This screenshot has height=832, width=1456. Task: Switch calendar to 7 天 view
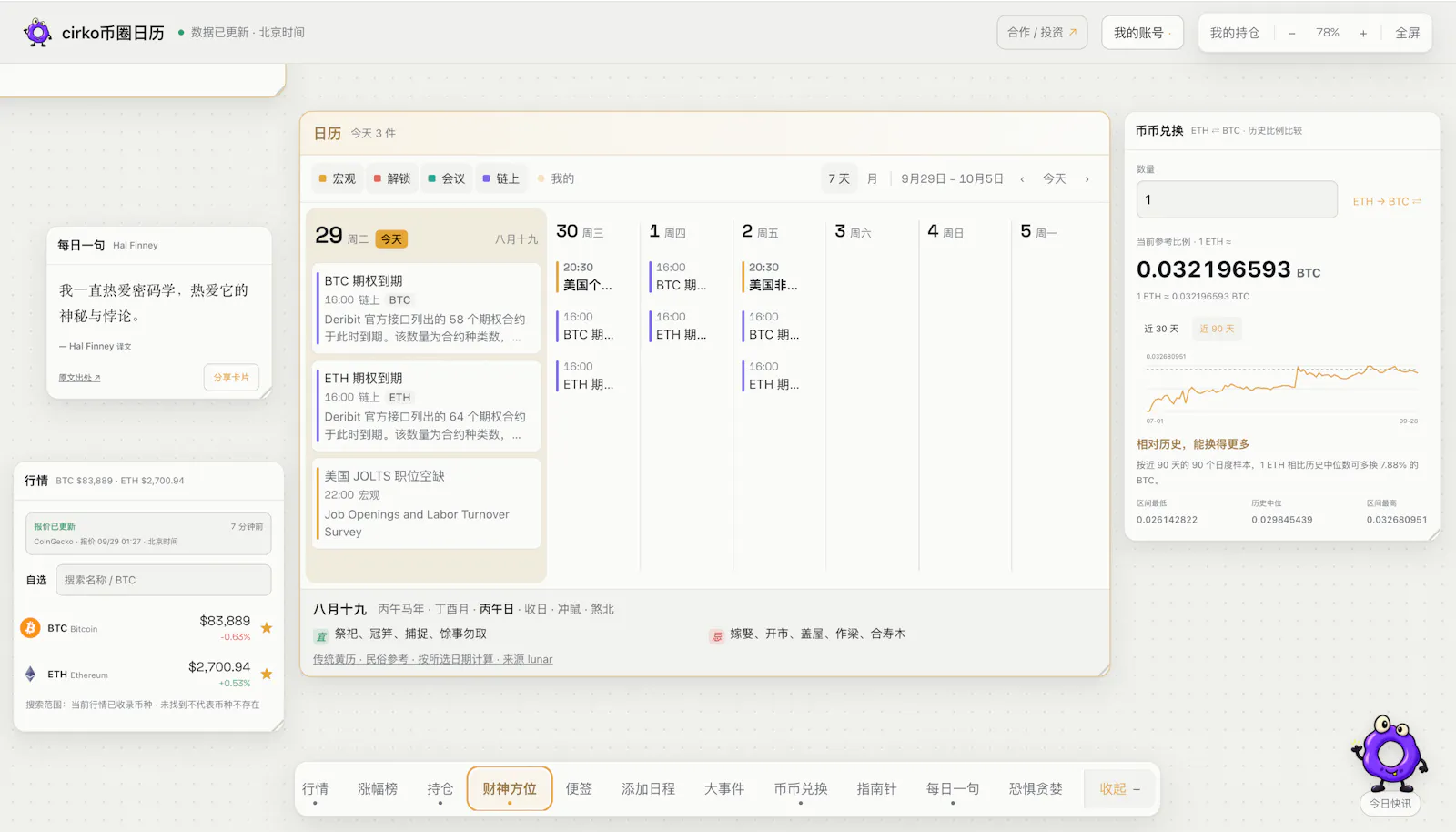[x=839, y=178]
